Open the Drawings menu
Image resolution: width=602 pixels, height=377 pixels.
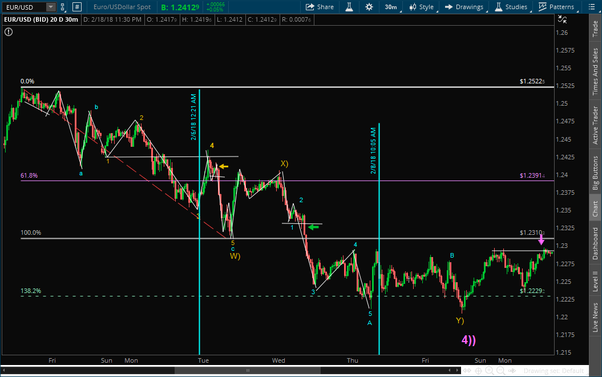pos(464,7)
